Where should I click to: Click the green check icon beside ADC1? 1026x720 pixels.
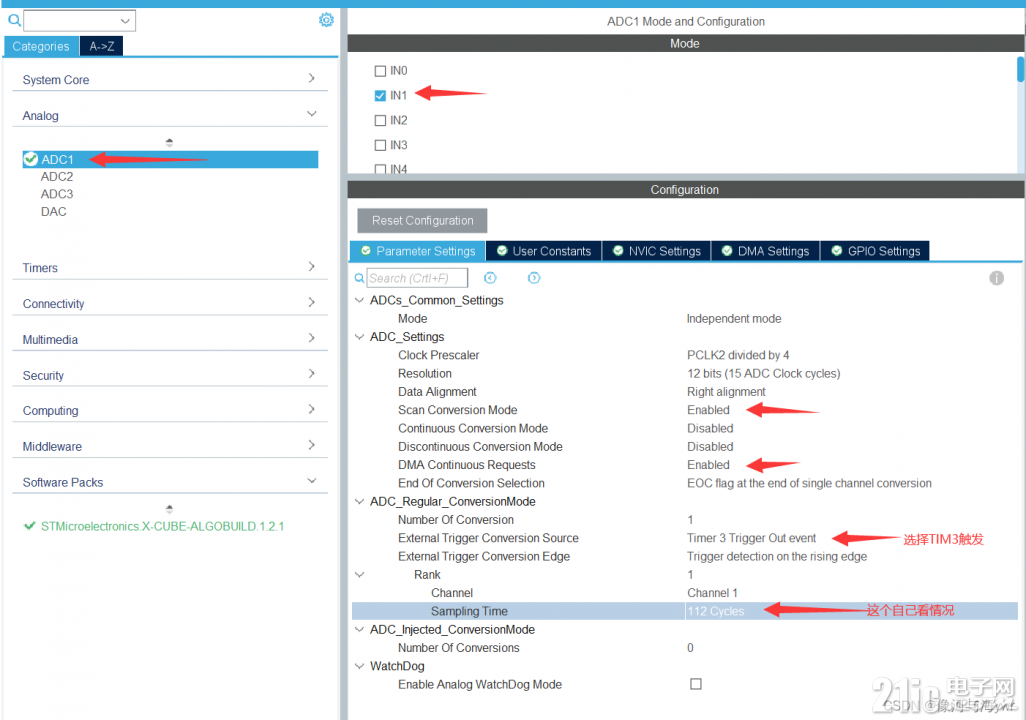(30, 159)
